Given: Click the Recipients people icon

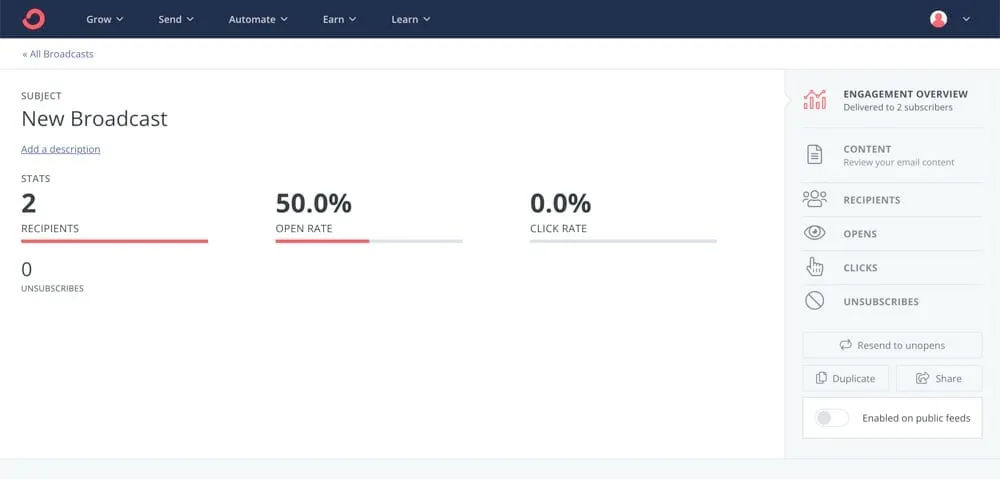Looking at the screenshot, I should click(x=815, y=199).
